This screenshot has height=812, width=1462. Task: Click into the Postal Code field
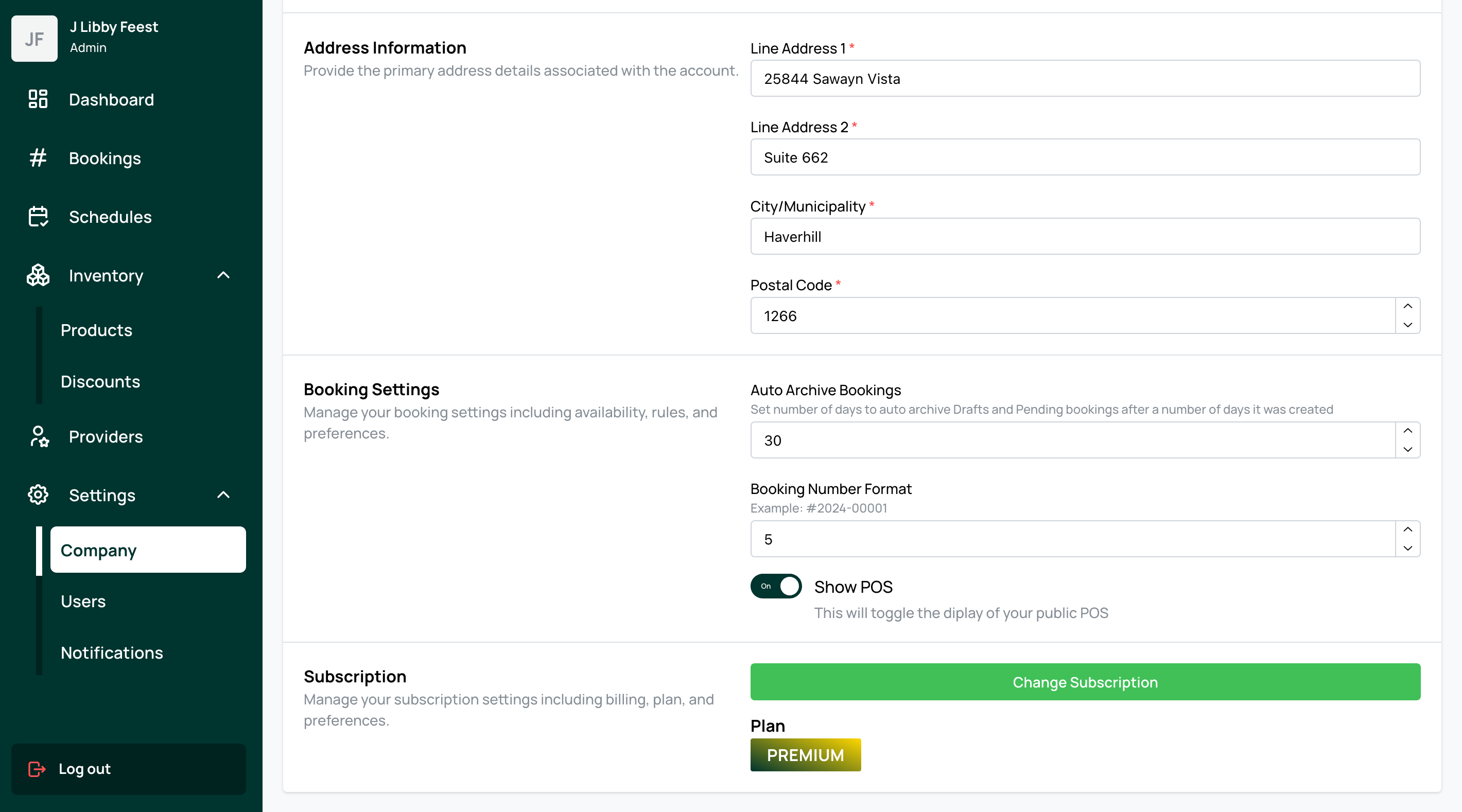click(1073, 315)
